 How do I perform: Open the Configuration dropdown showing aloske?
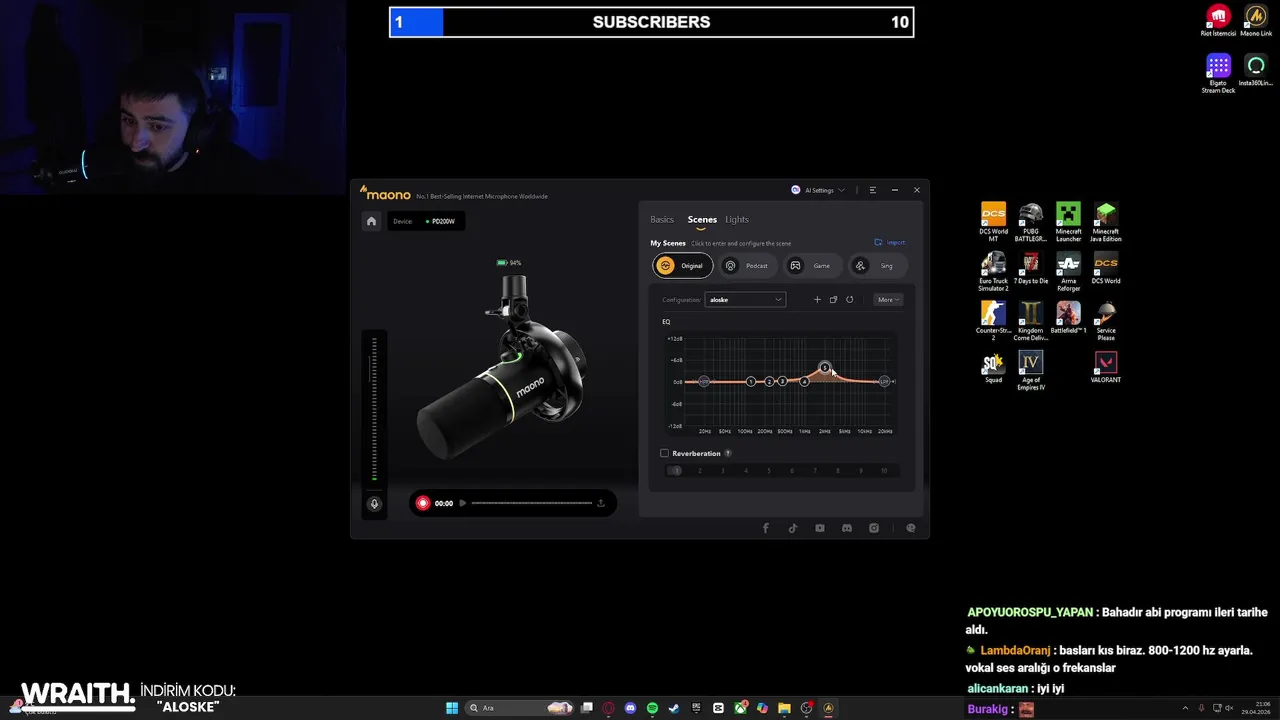745,299
